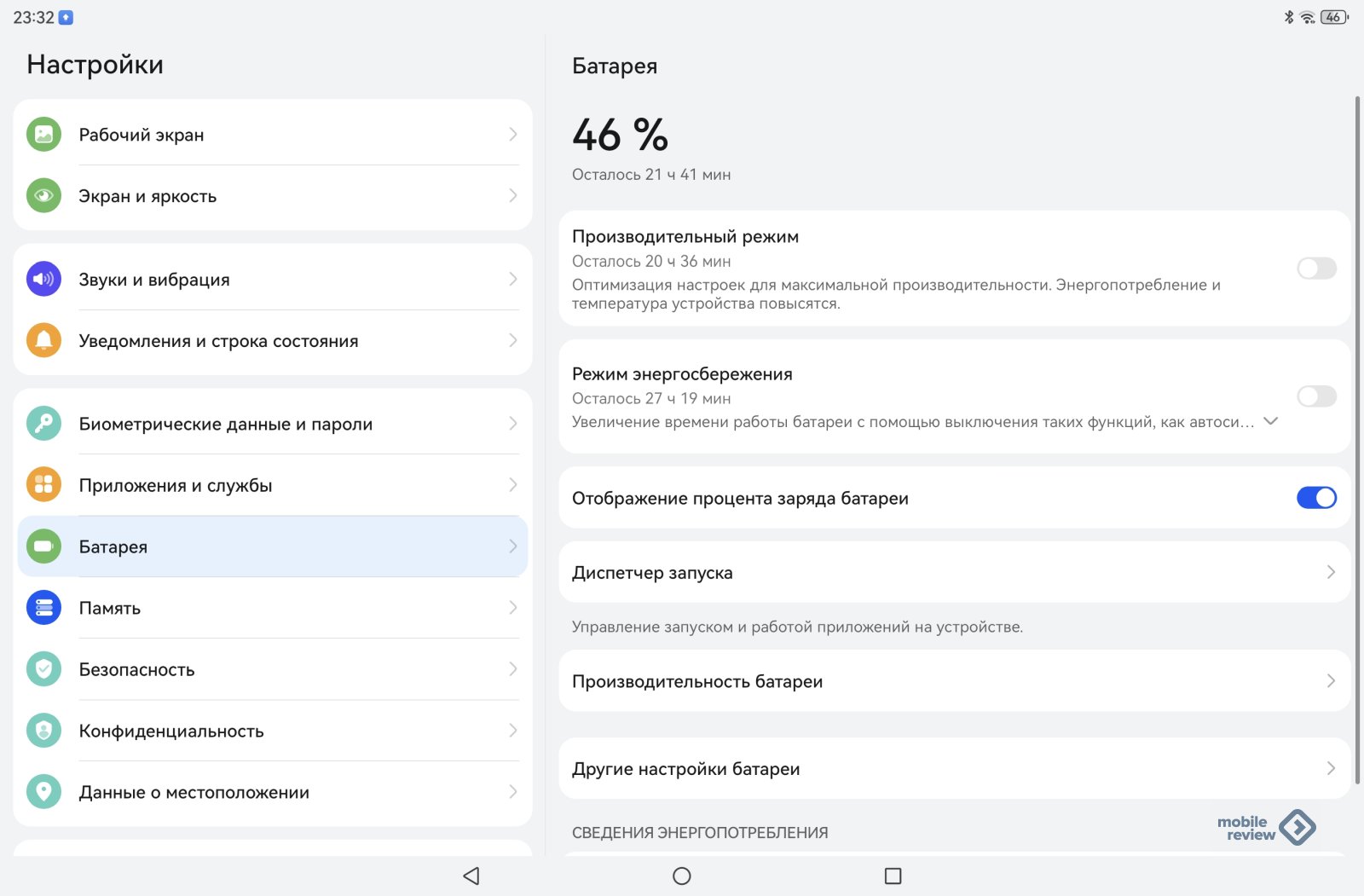
Task: Click the key icon for Biometrics & passwords
Action: pyautogui.click(x=43, y=424)
